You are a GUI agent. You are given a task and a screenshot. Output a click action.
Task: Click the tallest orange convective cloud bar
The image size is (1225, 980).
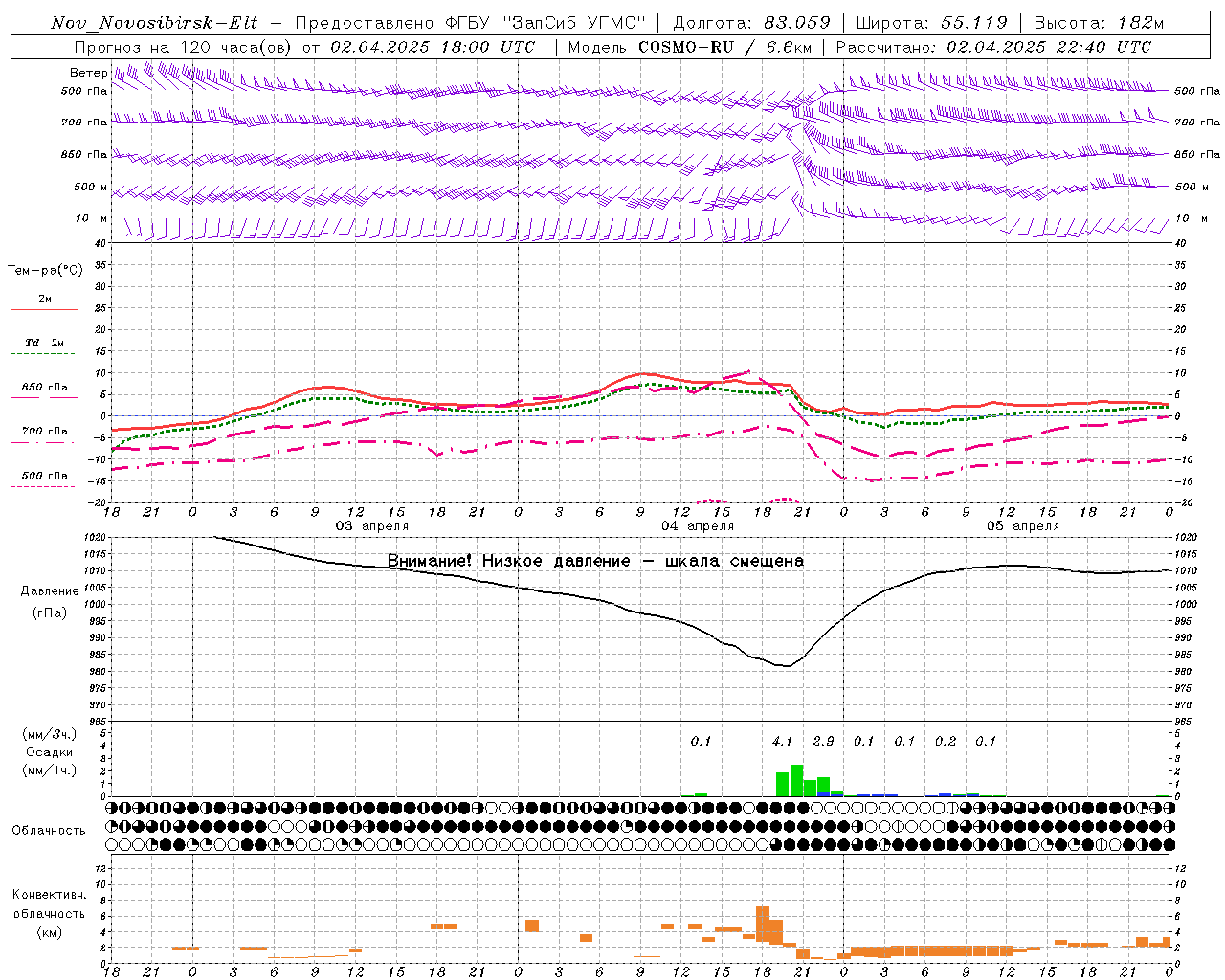[763, 924]
